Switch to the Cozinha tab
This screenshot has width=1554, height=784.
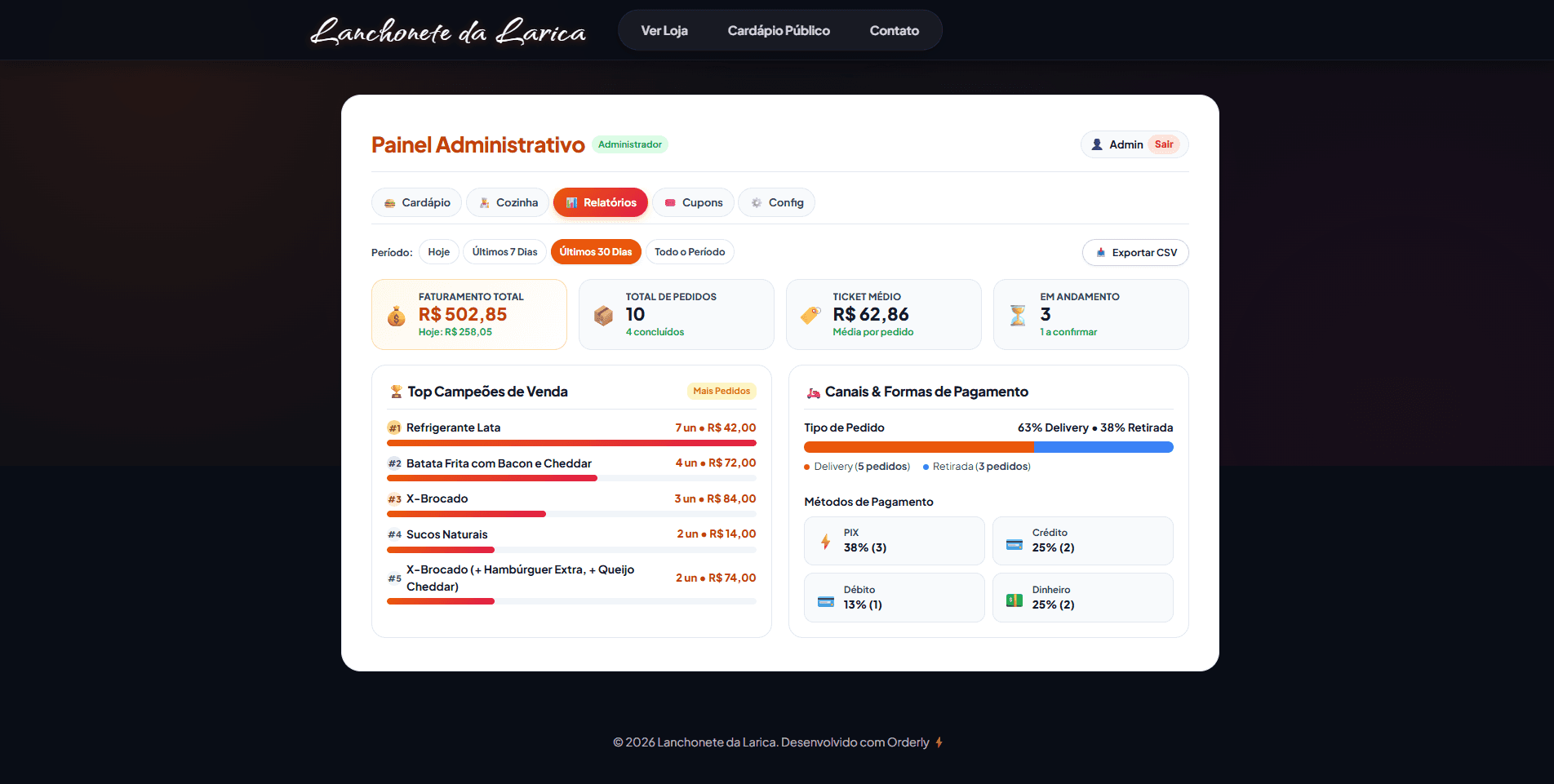pyautogui.click(x=508, y=202)
